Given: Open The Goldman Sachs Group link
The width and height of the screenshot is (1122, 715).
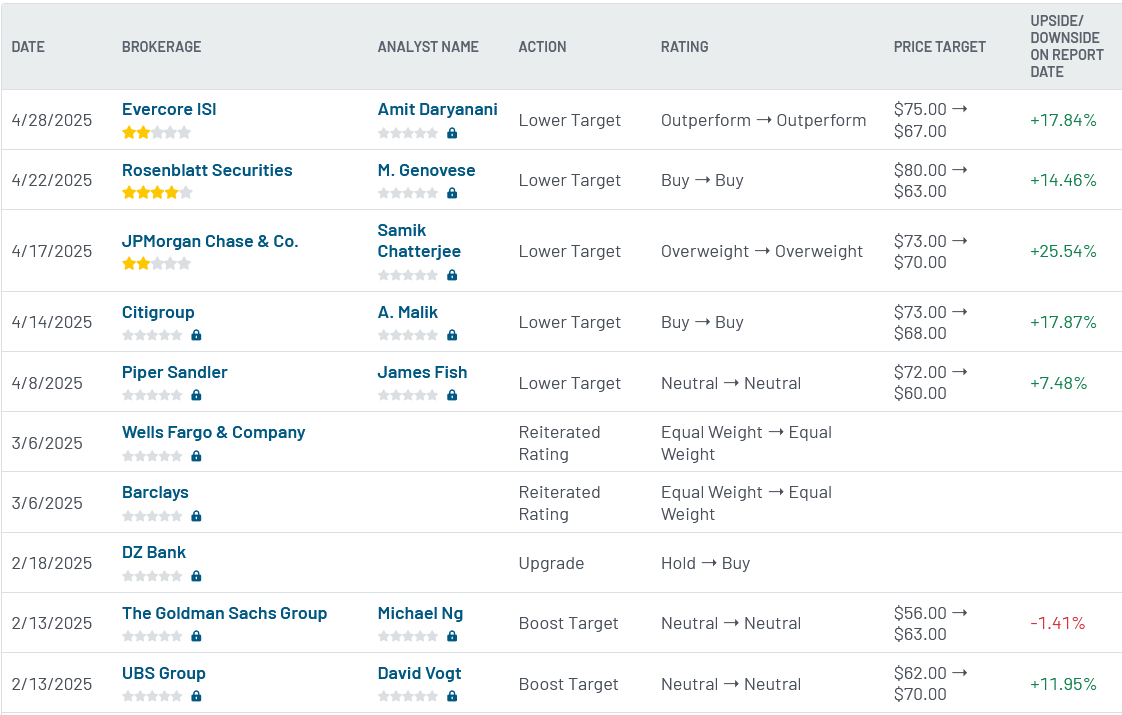Looking at the screenshot, I should click(x=224, y=613).
